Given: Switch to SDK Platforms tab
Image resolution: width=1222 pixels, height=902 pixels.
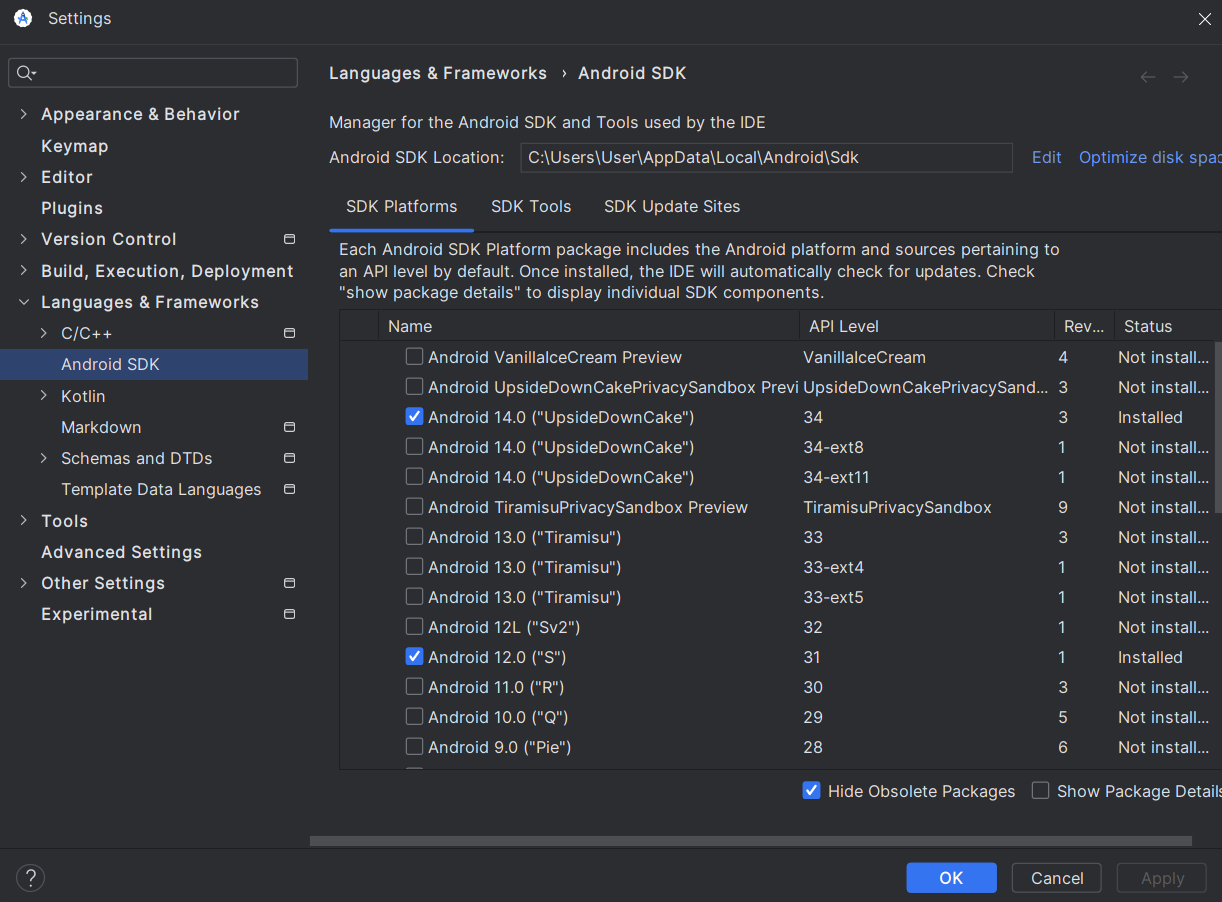Looking at the screenshot, I should pos(401,207).
